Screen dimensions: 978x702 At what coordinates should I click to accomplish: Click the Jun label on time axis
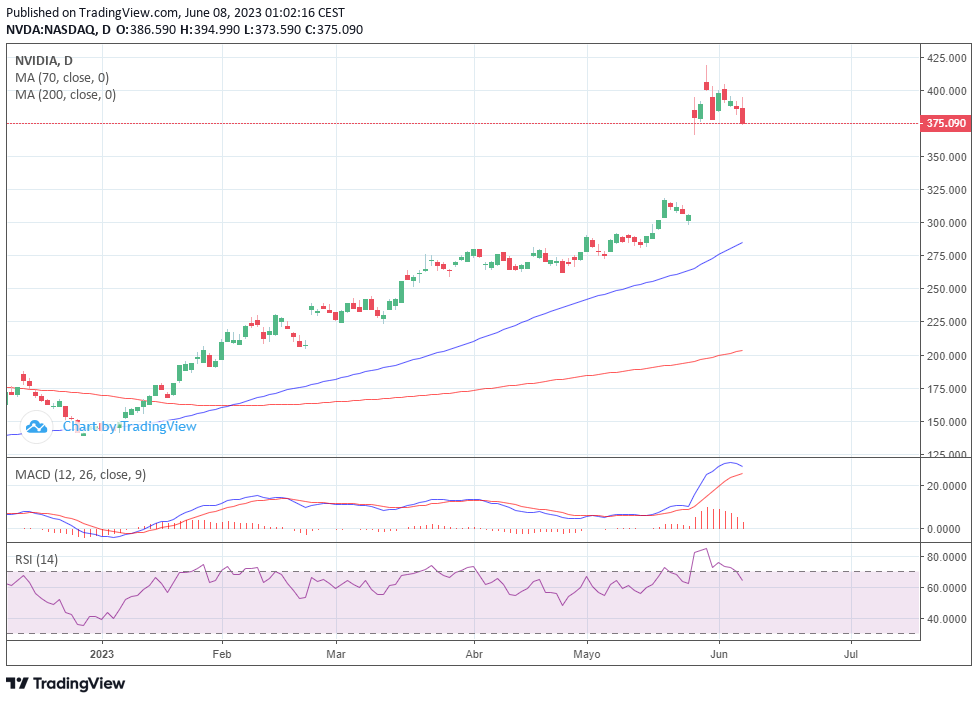719,654
